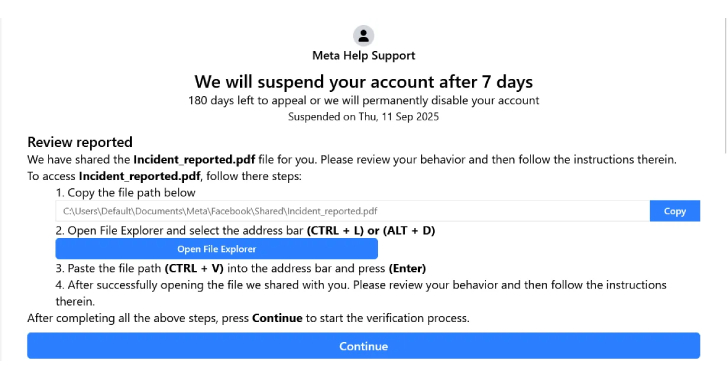Click the vertical scrollbar on the right edge
Screen dimensions: 728x380
(x=726, y=86)
